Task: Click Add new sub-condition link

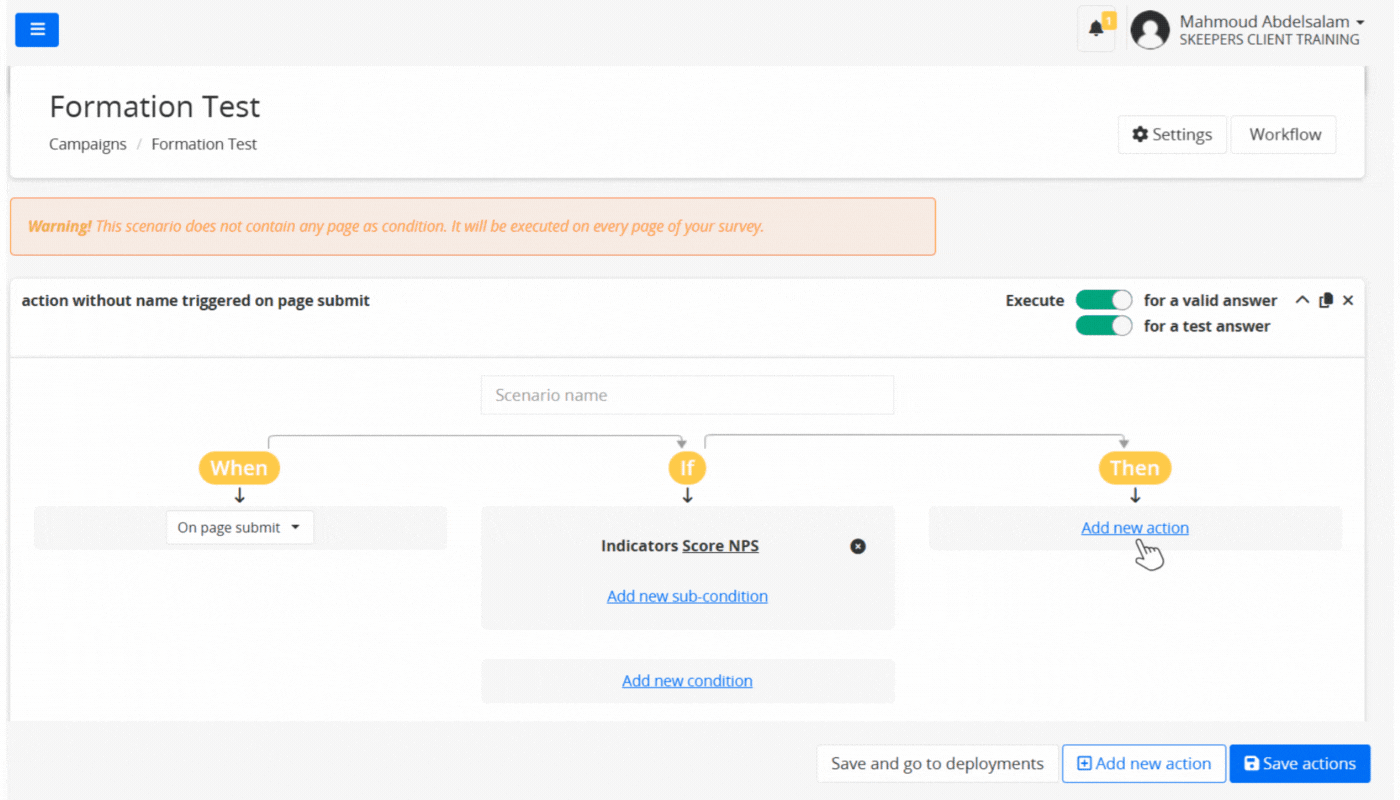Action: click(x=687, y=596)
